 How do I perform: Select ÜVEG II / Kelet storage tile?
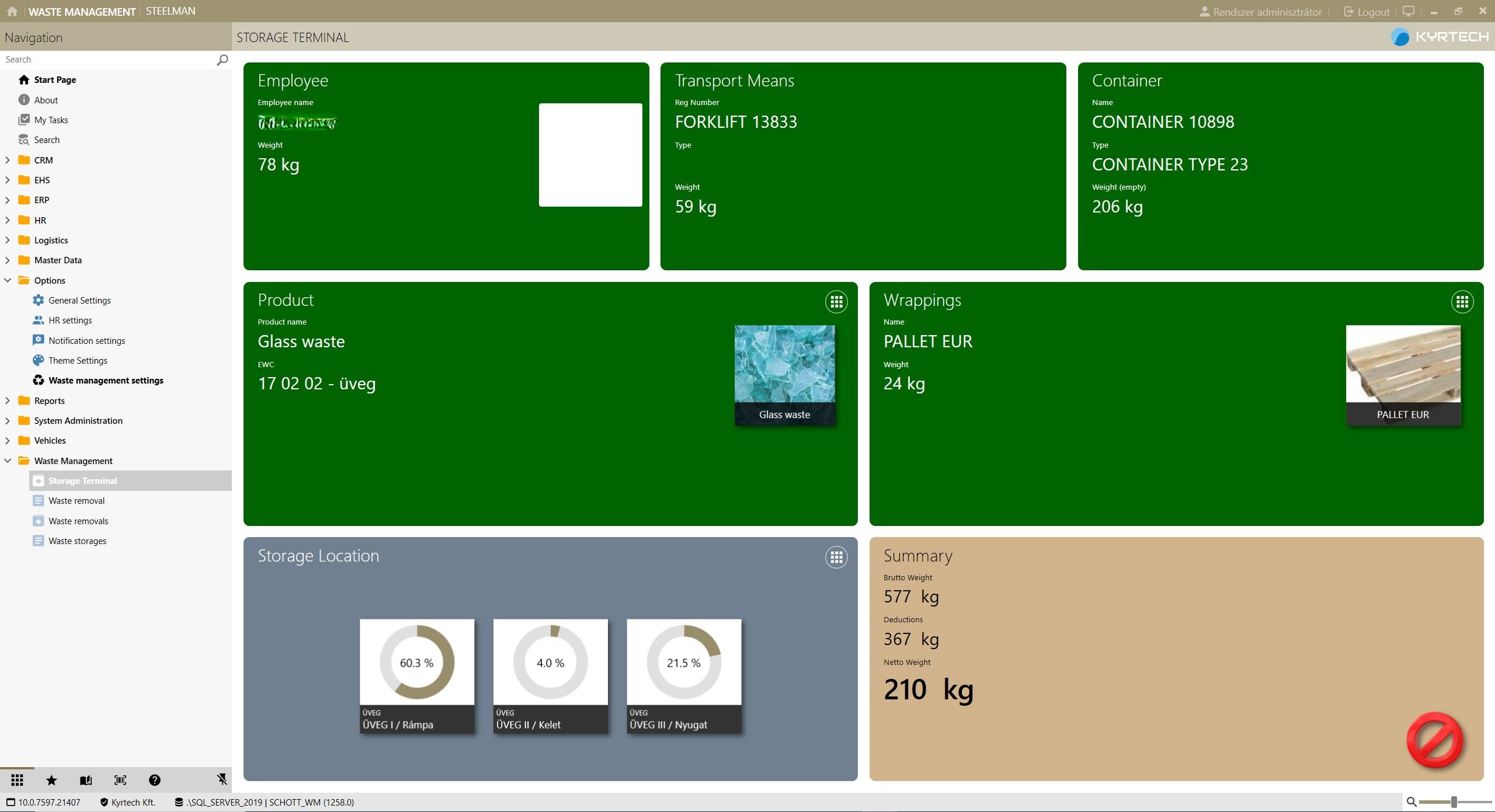coord(550,675)
